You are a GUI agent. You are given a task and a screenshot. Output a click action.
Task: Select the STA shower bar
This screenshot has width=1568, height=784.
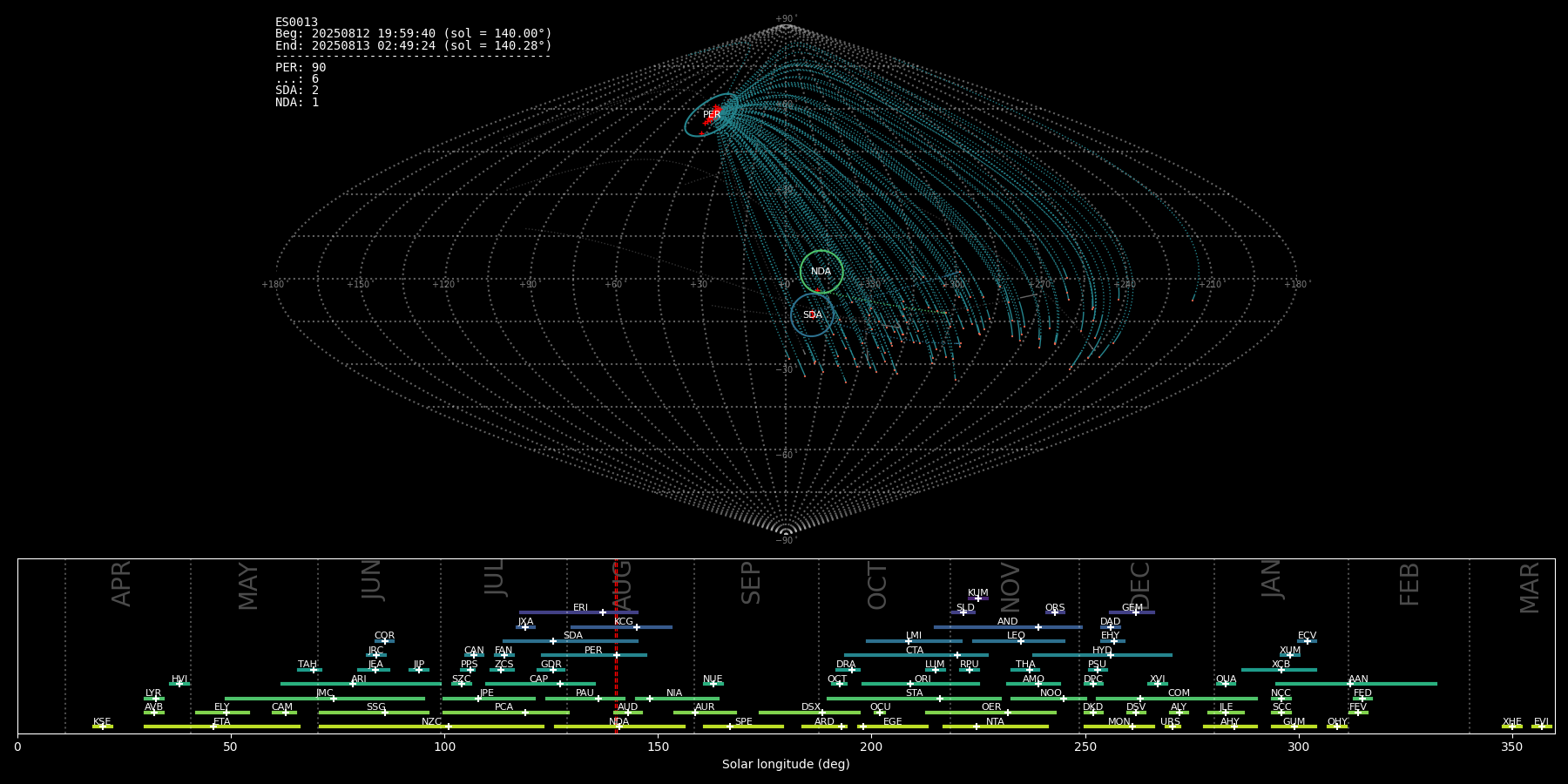pyautogui.click(x=914, y=699)
